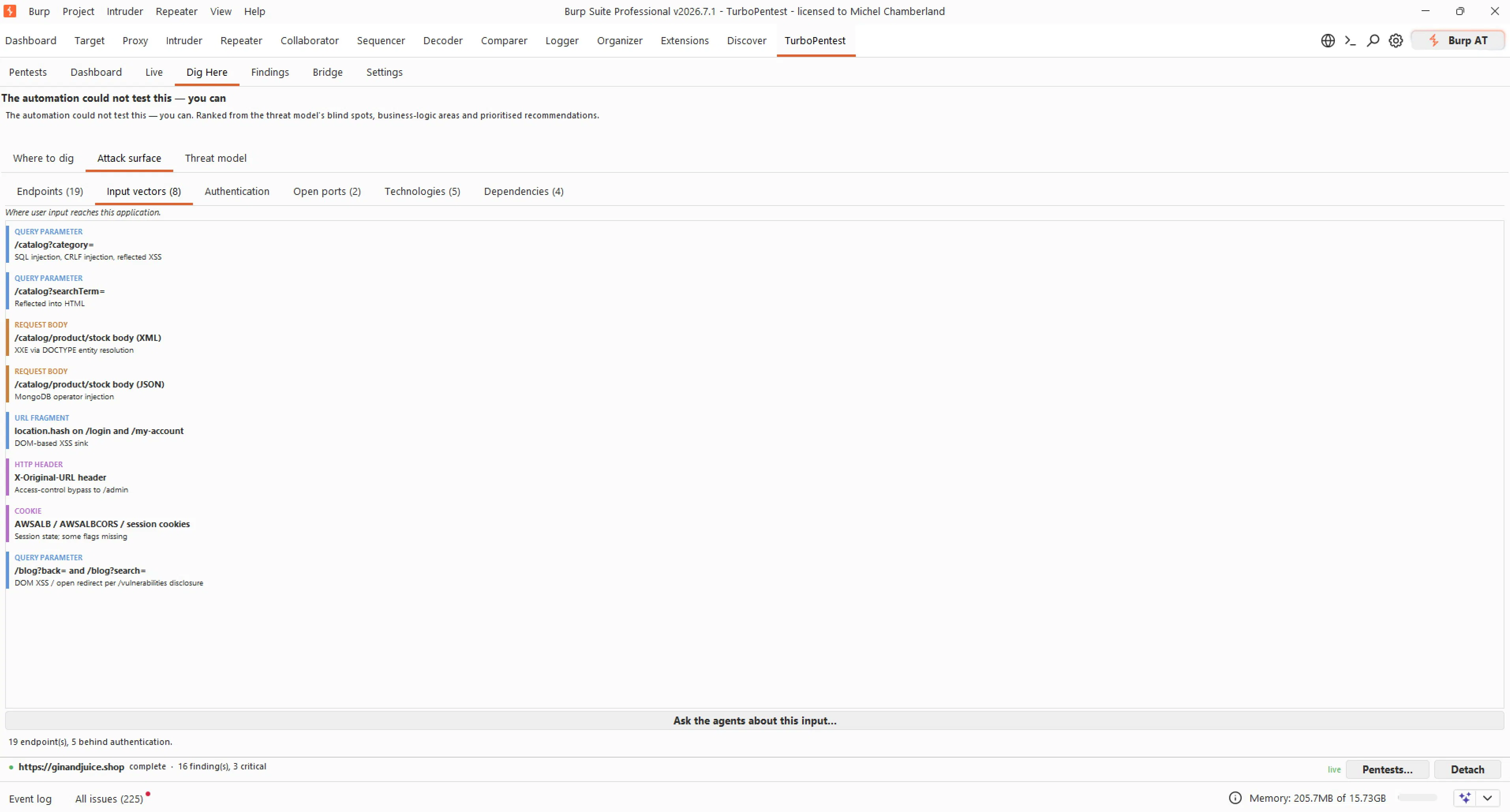
Task: Open the Dig Here sub-tab
Action: [207, 72]
